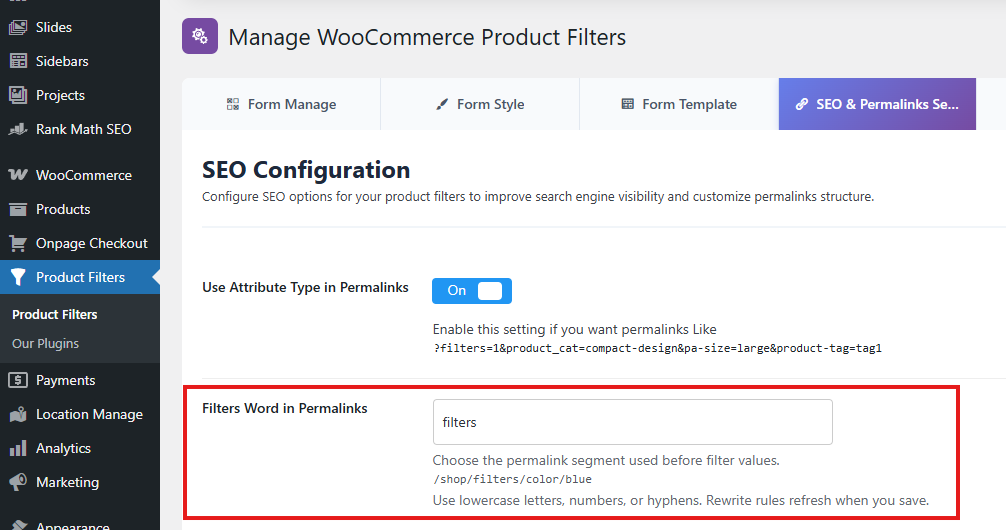Click the Form Manage grid icon
1006x530 pixels.
click(233, 104)
